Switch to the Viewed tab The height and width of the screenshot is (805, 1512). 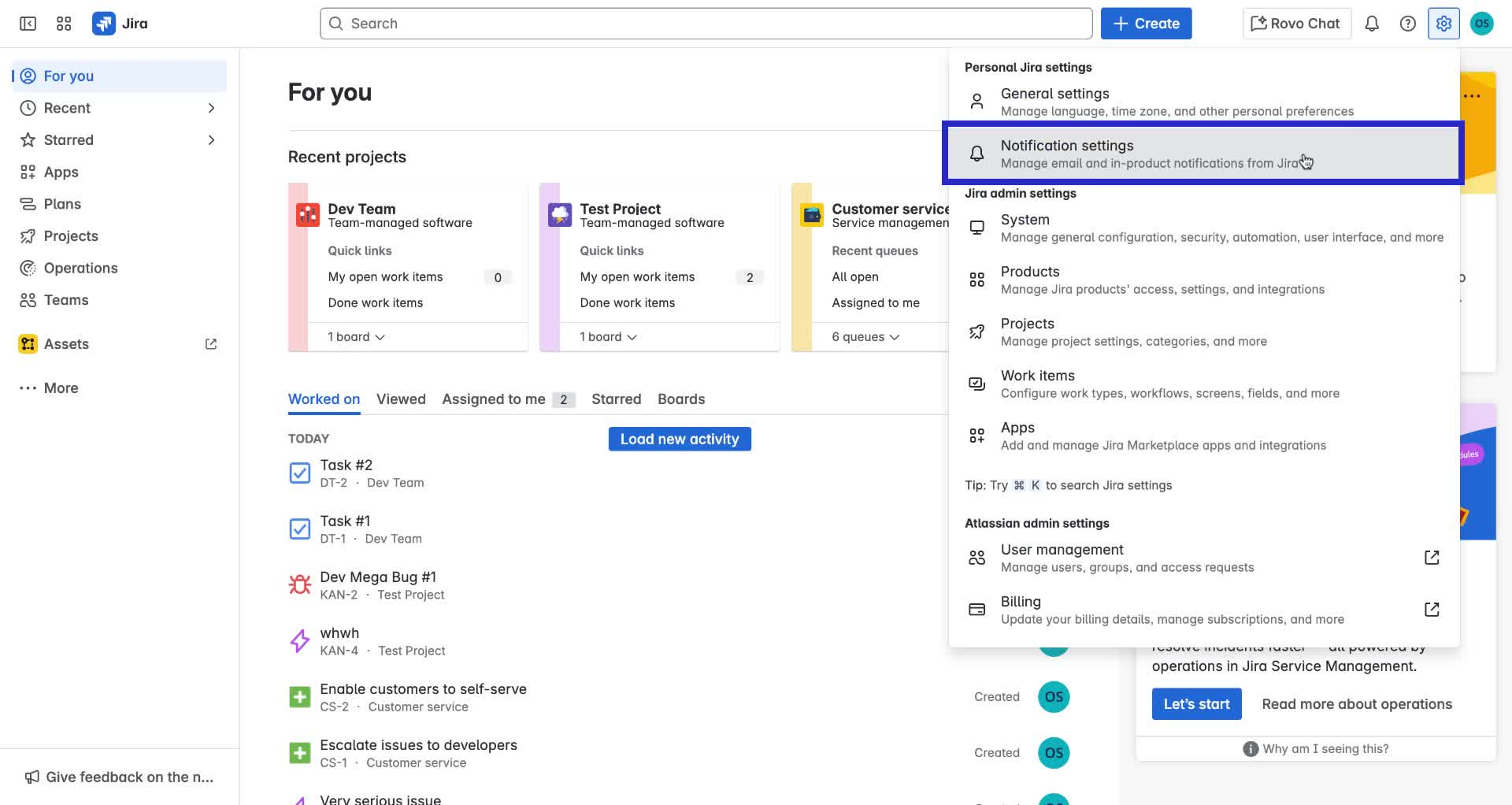401,399
